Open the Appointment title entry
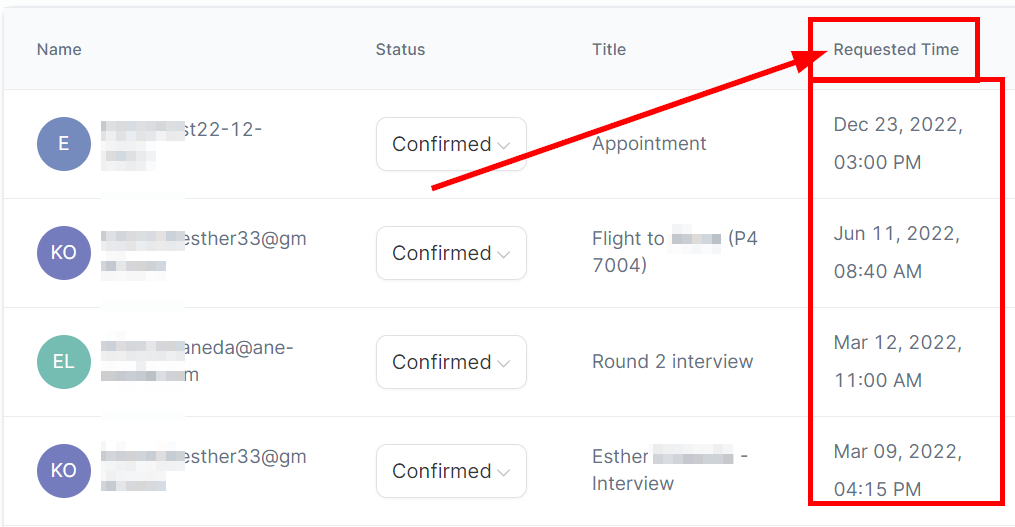Screen dimensions: 1015x527 (649, 144)
